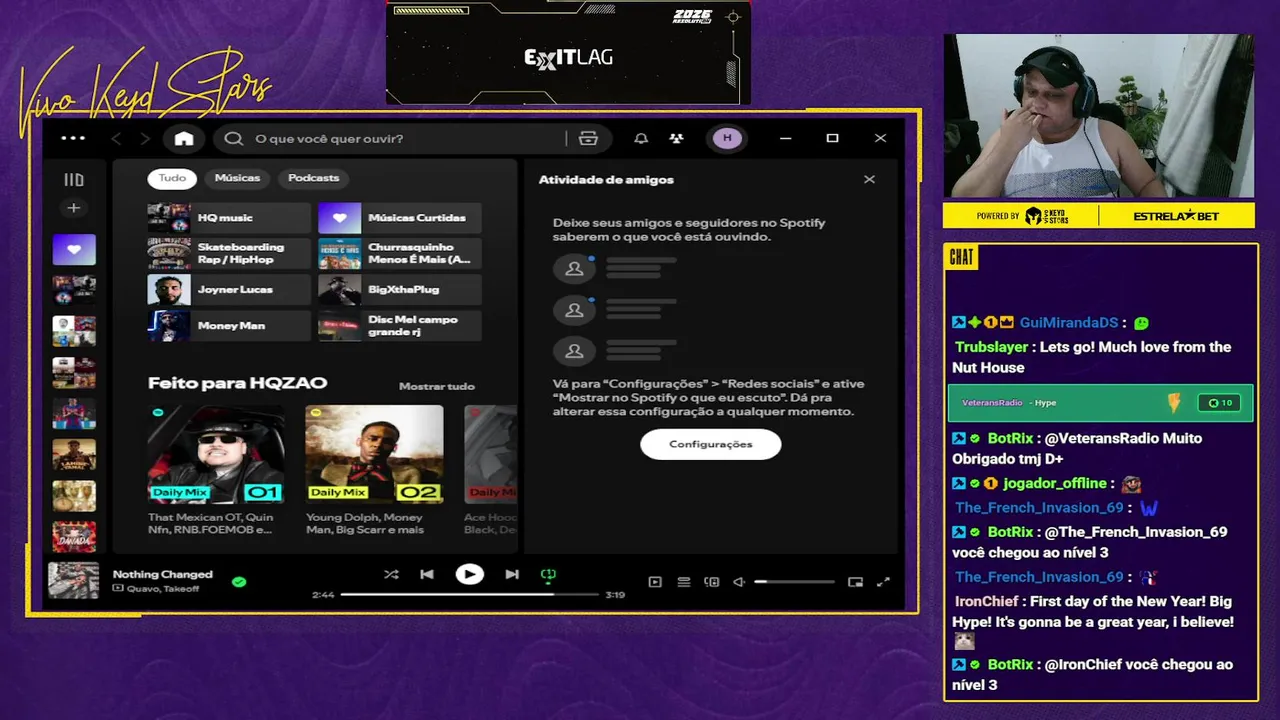Seek on the song progress bar

pyautogui.click(x=469, y=594)
